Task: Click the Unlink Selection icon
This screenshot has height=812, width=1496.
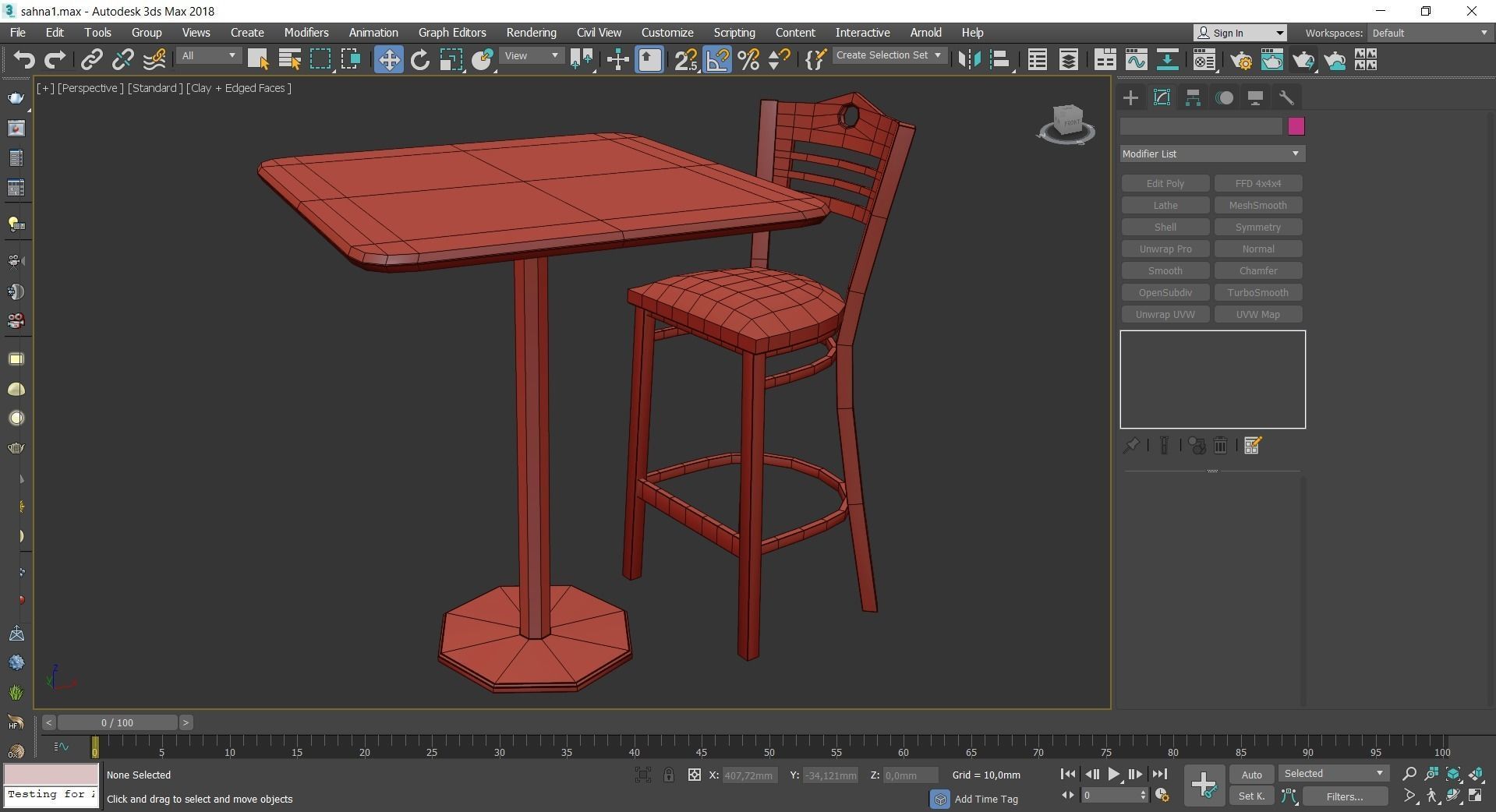Action: pos(122,60)
